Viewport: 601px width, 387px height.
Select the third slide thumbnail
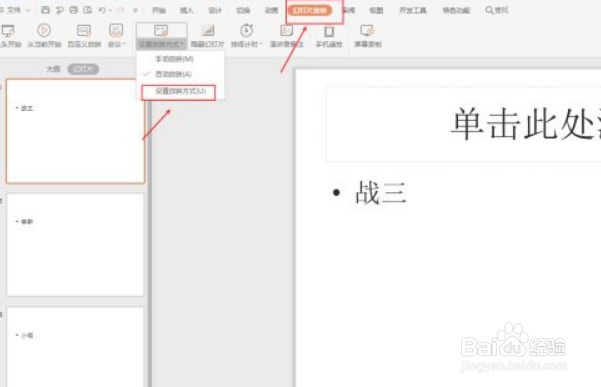[76, 346]
